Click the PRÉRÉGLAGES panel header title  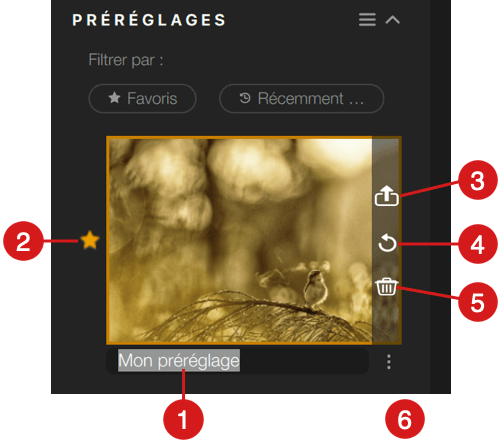pos(149,20)
